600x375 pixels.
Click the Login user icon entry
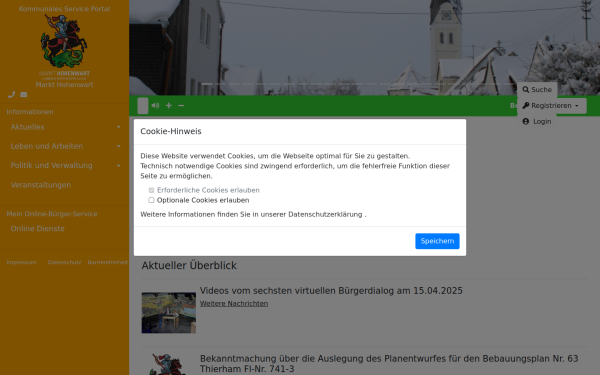coord(537,121)
